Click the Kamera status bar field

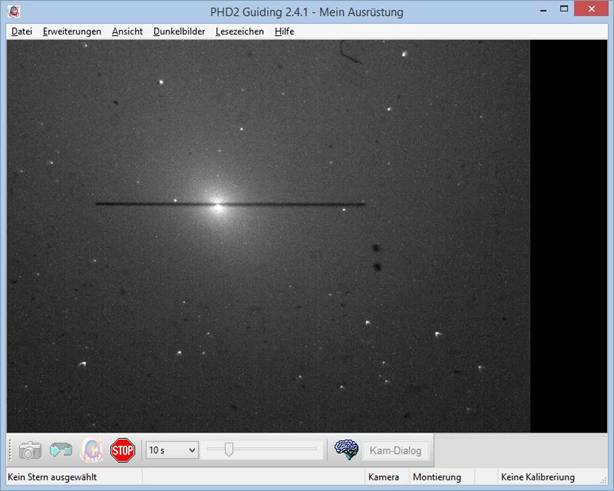[384, 477]
